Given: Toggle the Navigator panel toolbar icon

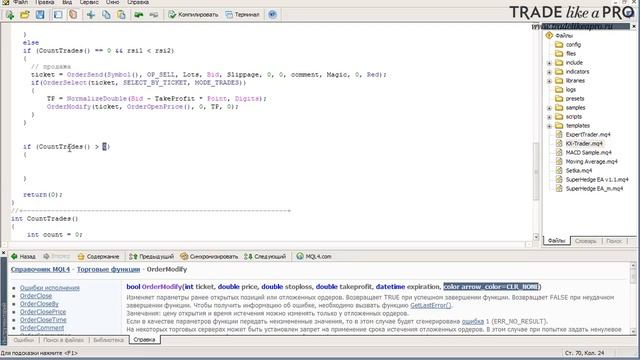Looking at the screenshot, I should (58, 15).
